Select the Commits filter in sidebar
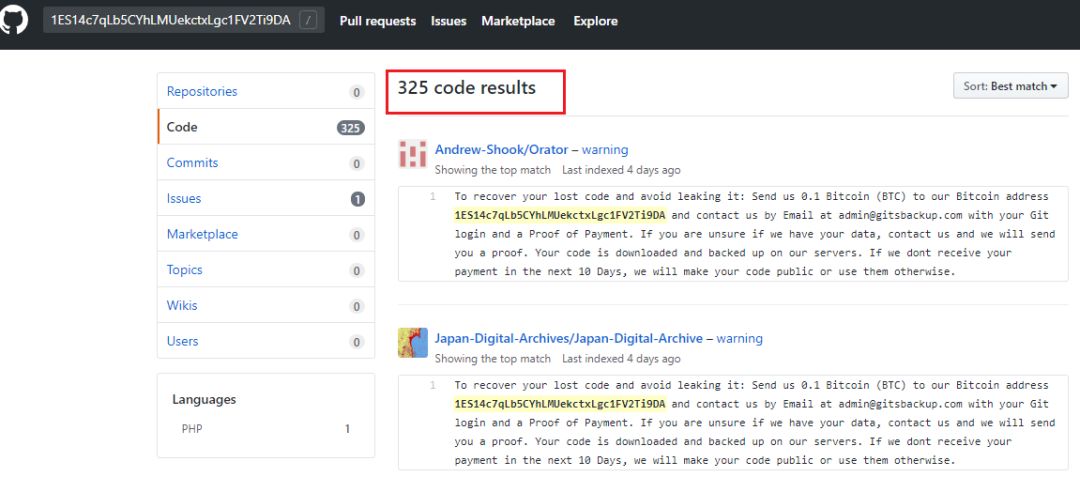The width and height of the screenshot is (1080, 477). click(266, 162)
